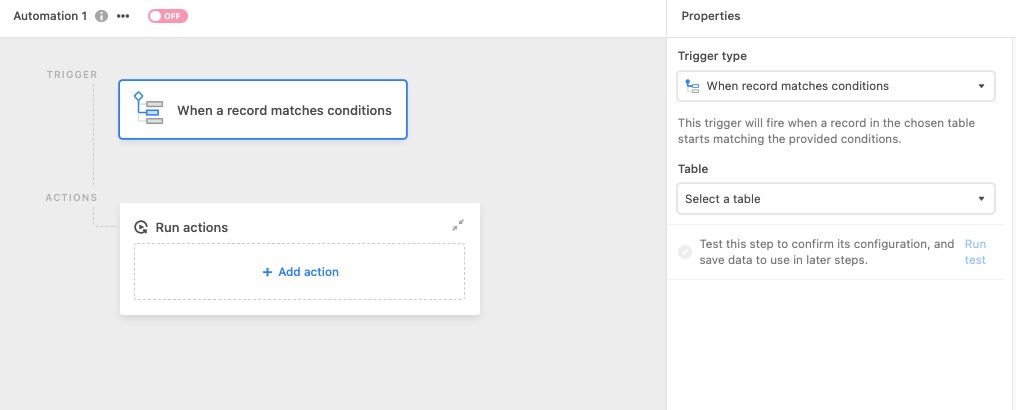Click the checkmark circle beside test step text

pyautogui.click(x=685, y=252)
